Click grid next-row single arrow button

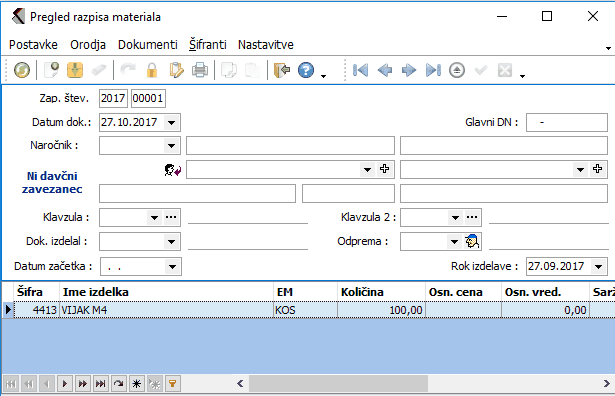65,383
